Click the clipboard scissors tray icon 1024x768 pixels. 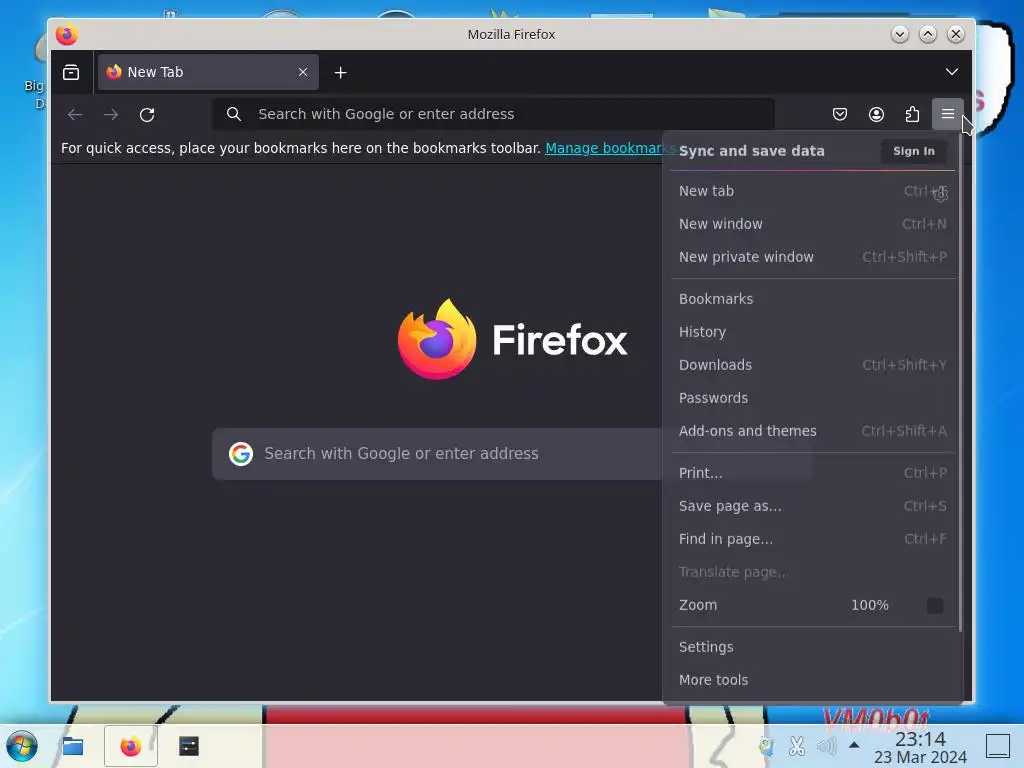pos(796,746)
